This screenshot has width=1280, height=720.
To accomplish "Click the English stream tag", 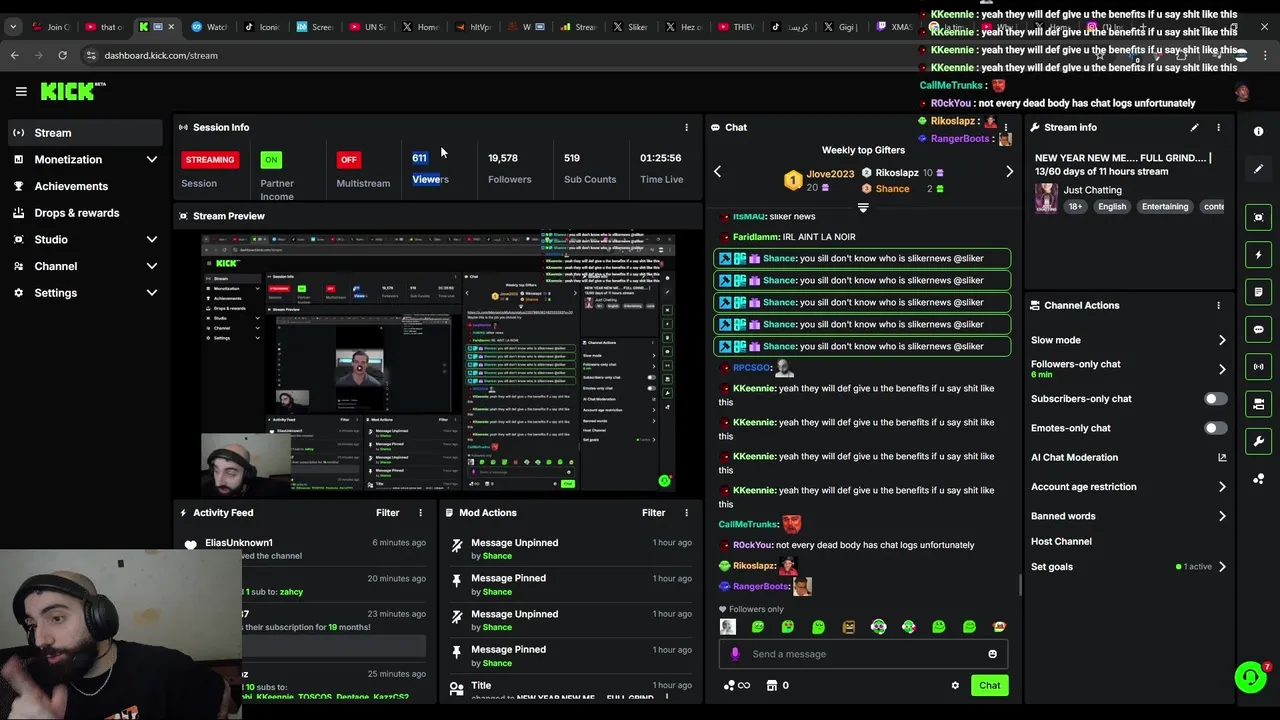I will click(1112, 207).
